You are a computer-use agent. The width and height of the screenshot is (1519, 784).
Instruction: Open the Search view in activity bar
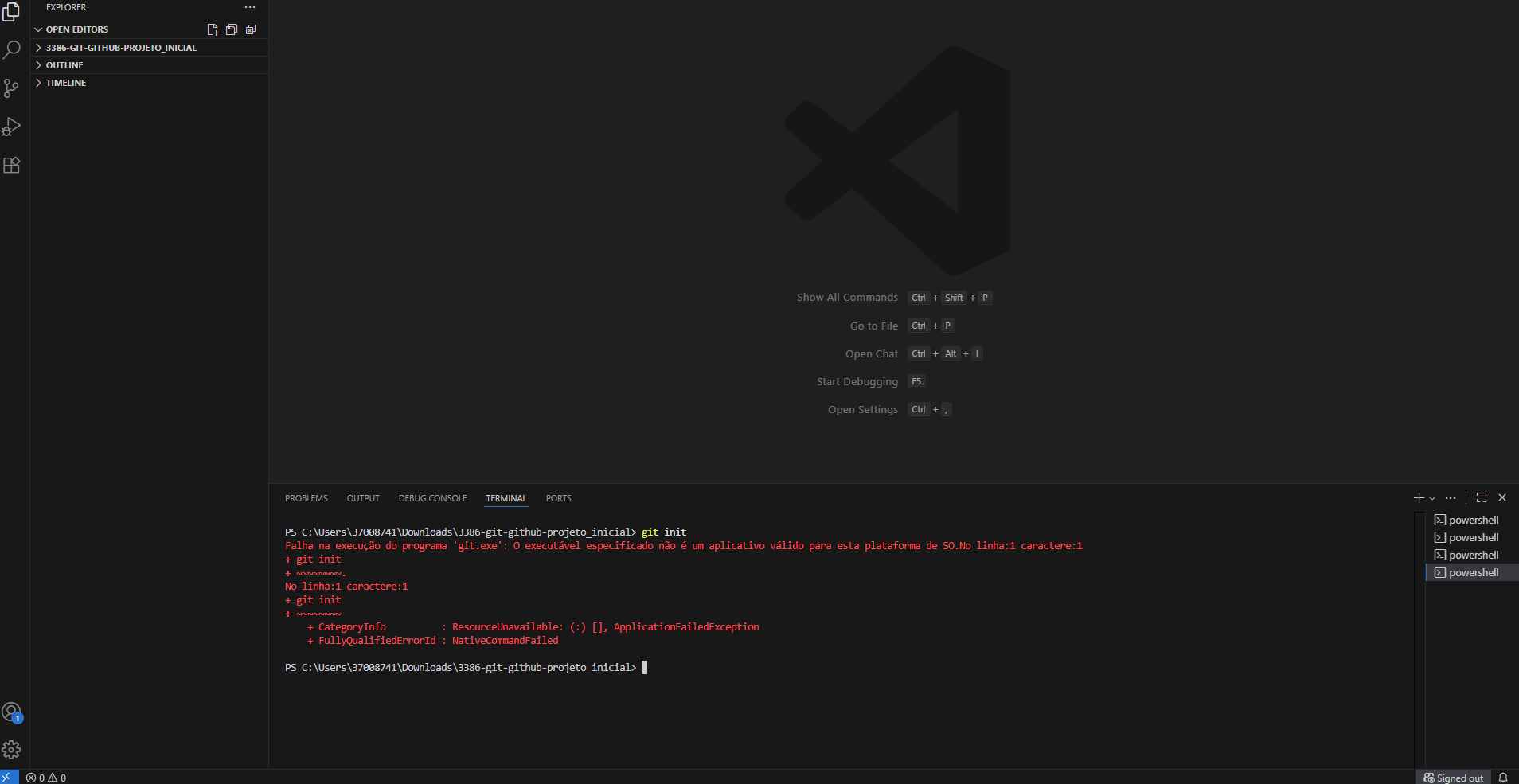[12, 50]
